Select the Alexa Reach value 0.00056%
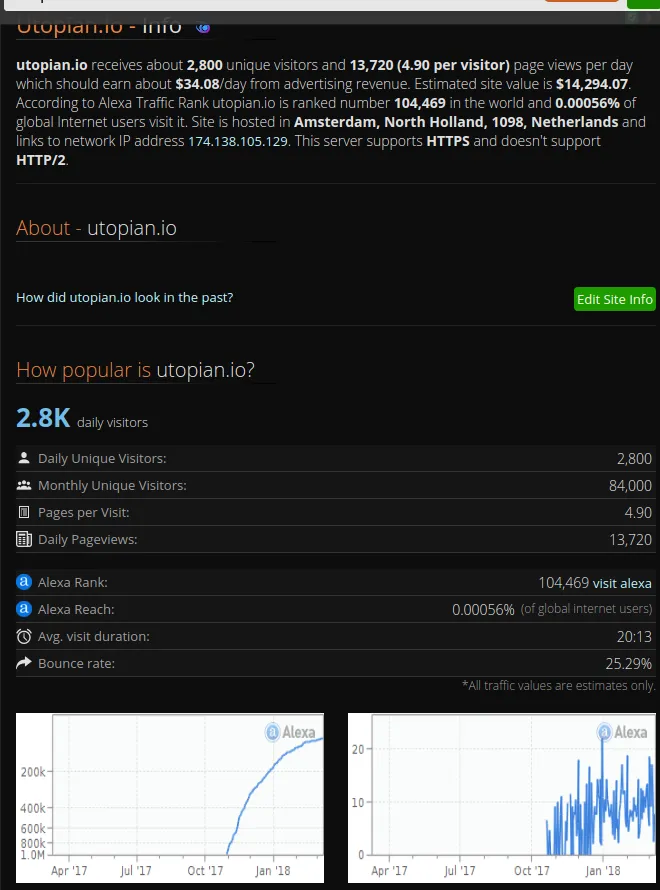660x890 pixels. (x=483, y=610)
